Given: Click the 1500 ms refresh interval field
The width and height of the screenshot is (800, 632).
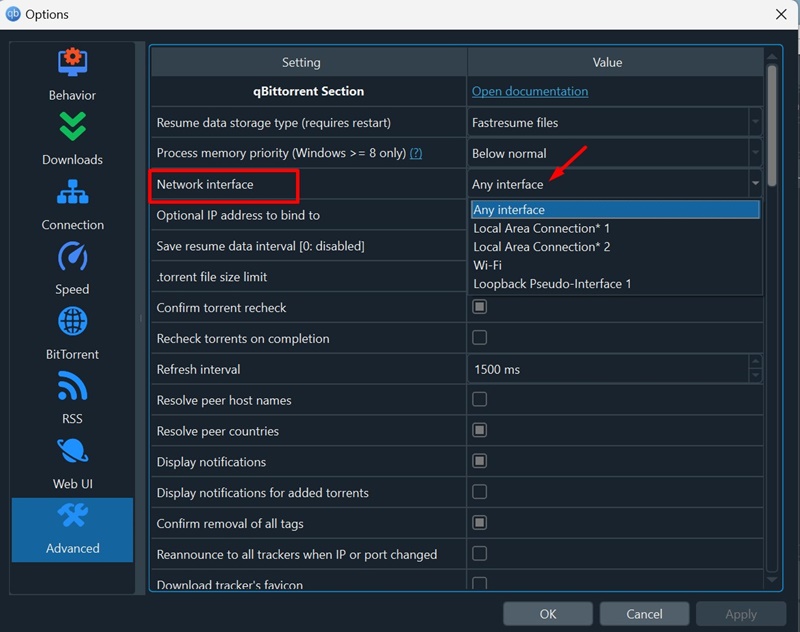Looking at the screenshot, I should point(608,369).
